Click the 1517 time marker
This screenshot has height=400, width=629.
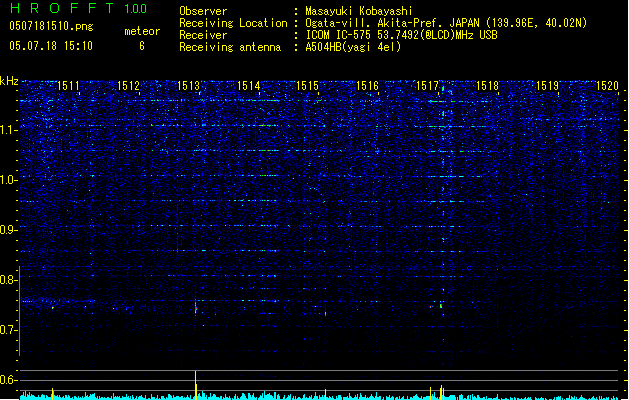428,86
